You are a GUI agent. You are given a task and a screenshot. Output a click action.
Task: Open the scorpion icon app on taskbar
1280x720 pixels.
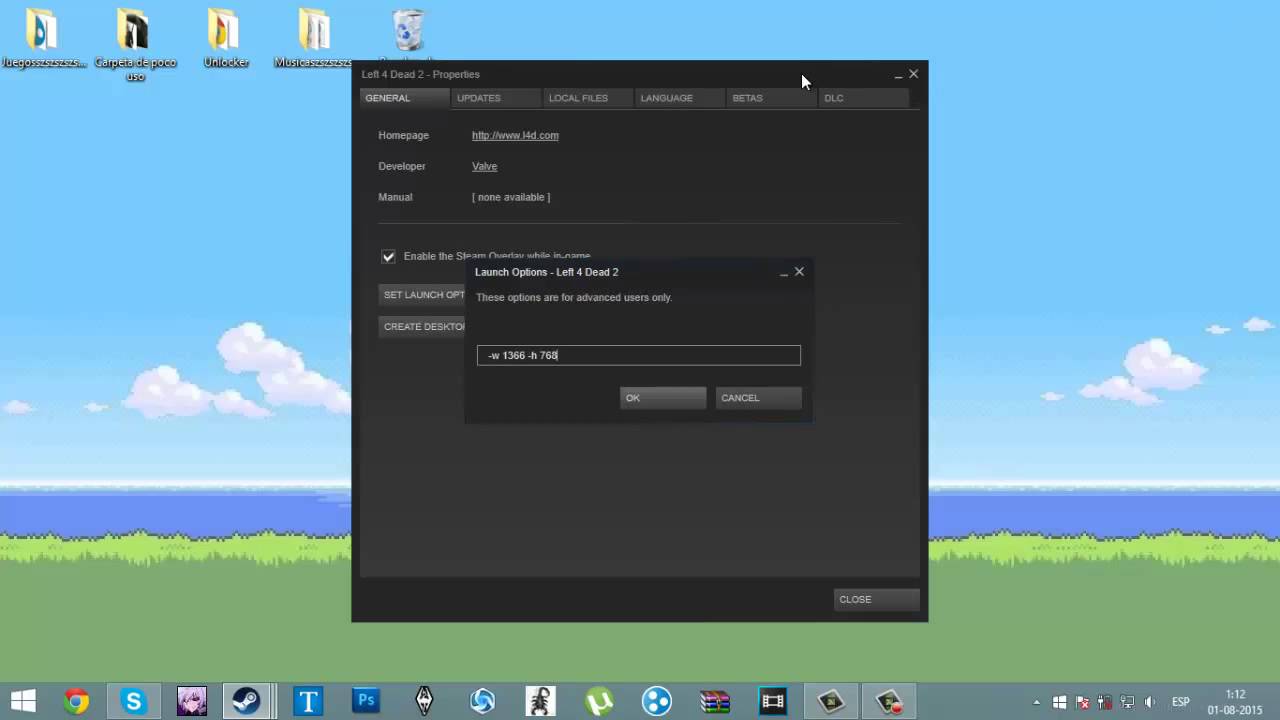(541, 701)
